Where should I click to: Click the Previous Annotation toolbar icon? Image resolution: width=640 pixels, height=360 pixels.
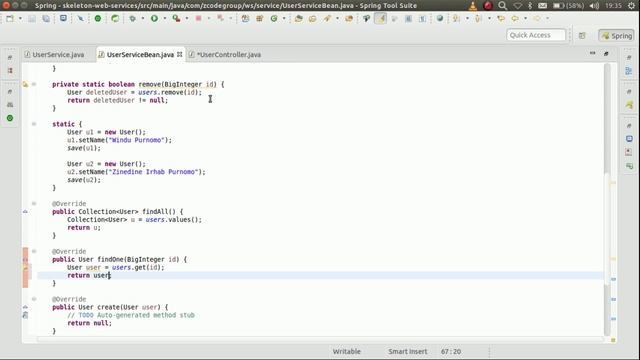pos(478,18)
